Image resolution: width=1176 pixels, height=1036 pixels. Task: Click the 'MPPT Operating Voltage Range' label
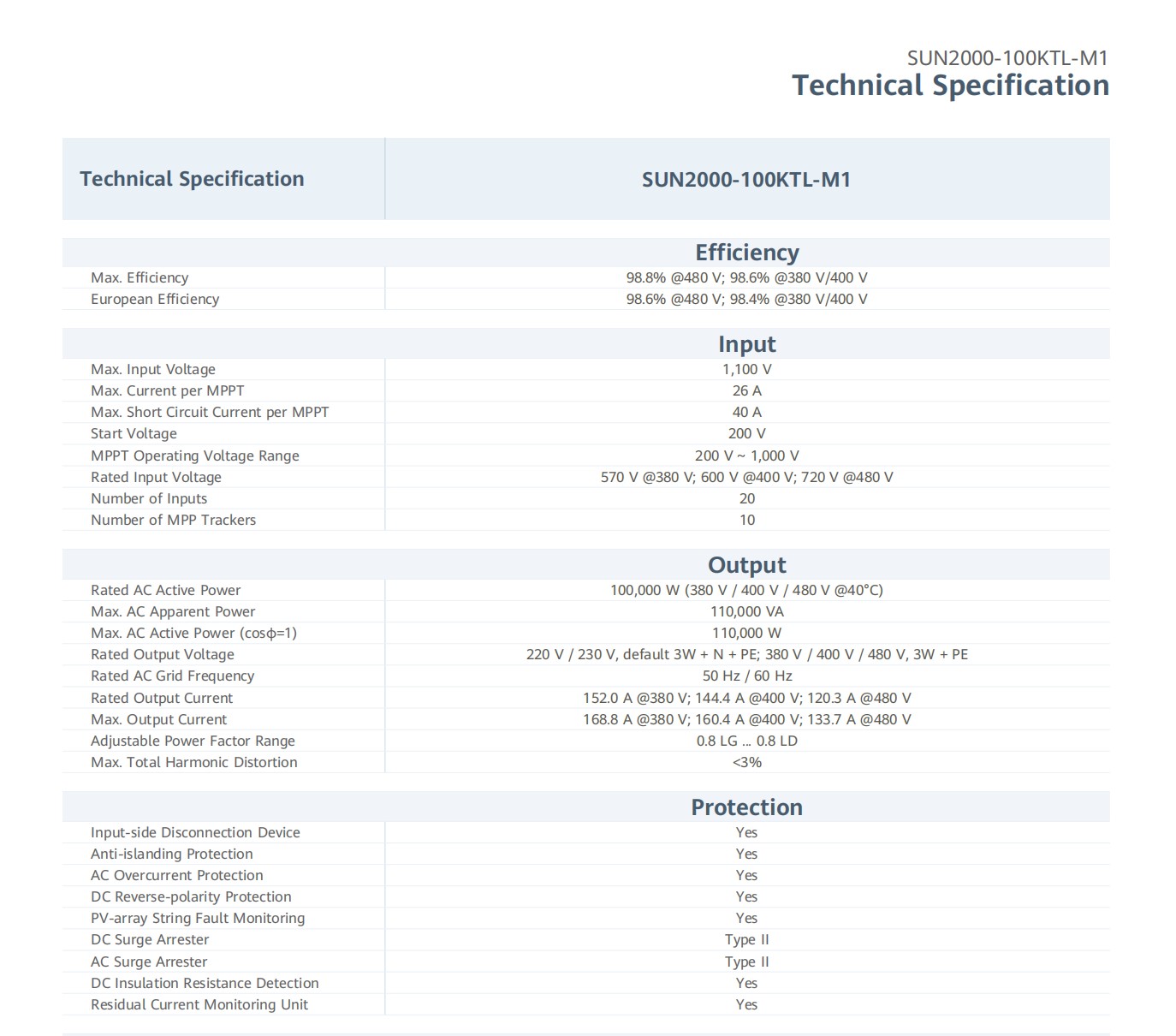pos(195,455)
